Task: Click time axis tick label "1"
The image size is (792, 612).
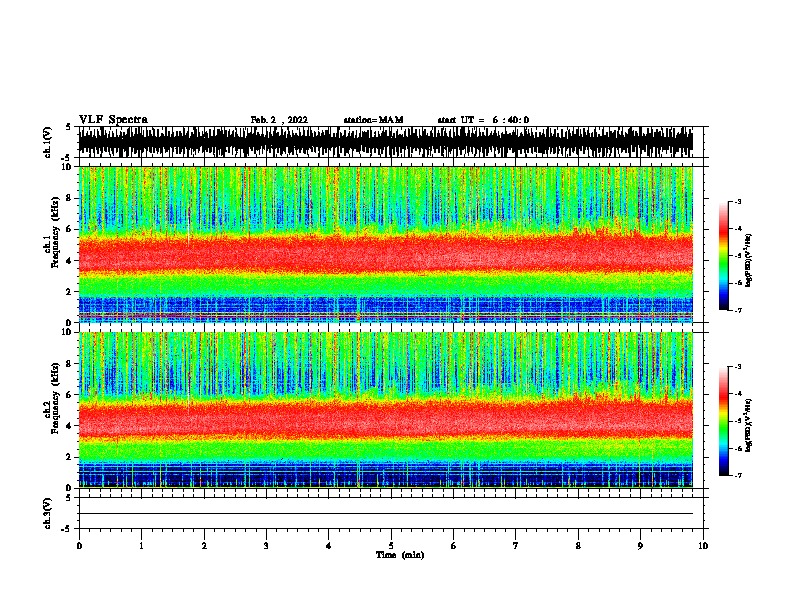Action: [x=141, y=545]
